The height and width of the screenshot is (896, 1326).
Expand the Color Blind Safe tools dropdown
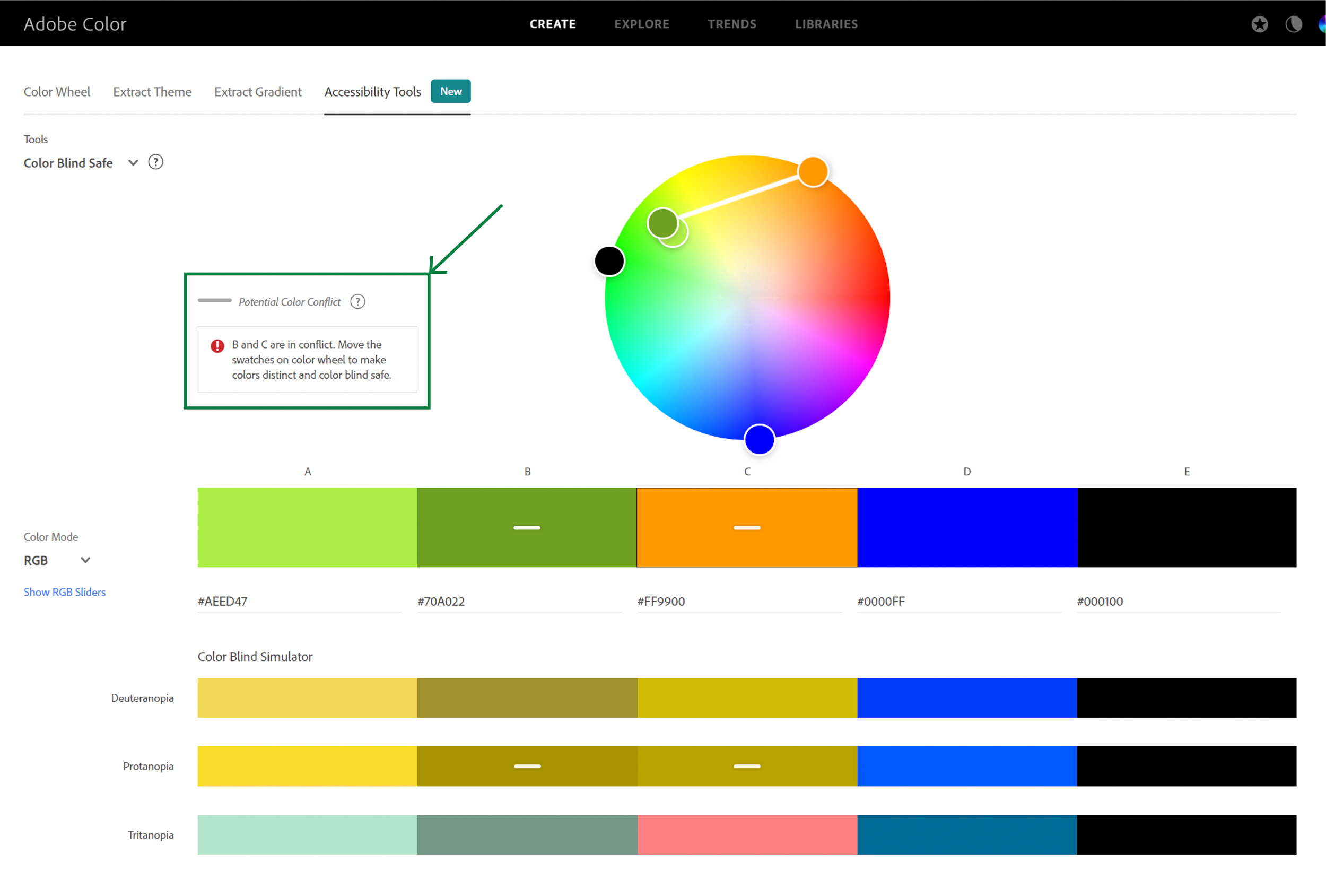click(133, 163)
